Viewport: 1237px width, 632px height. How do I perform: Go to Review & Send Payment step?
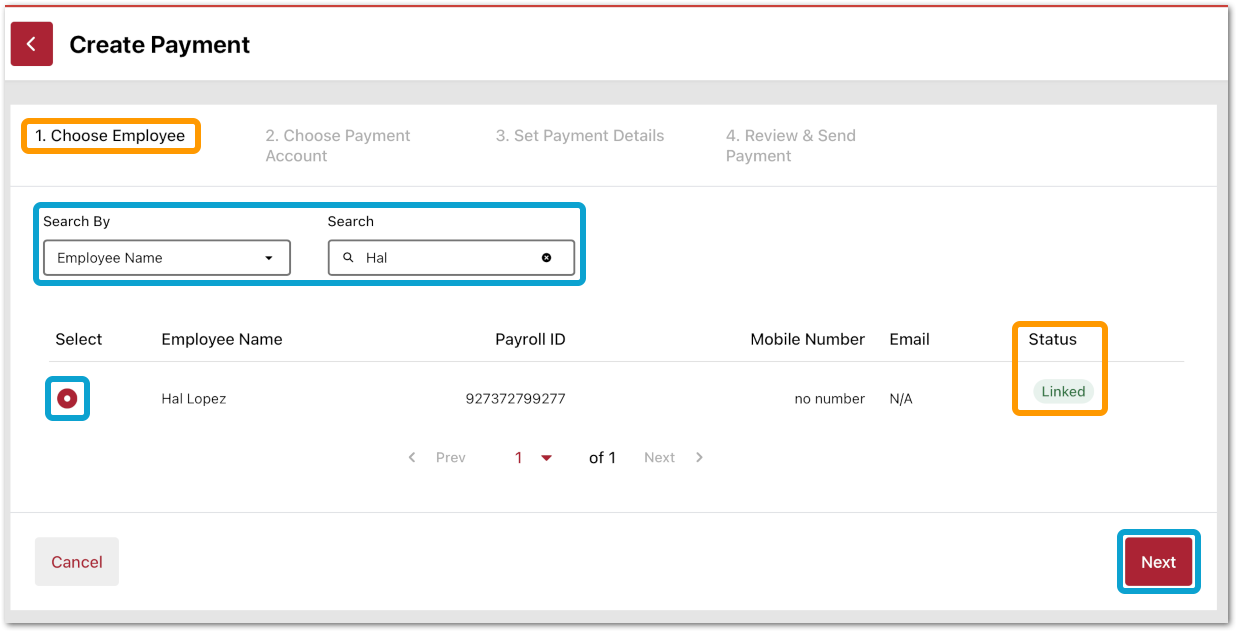click(x=790, y=146)
